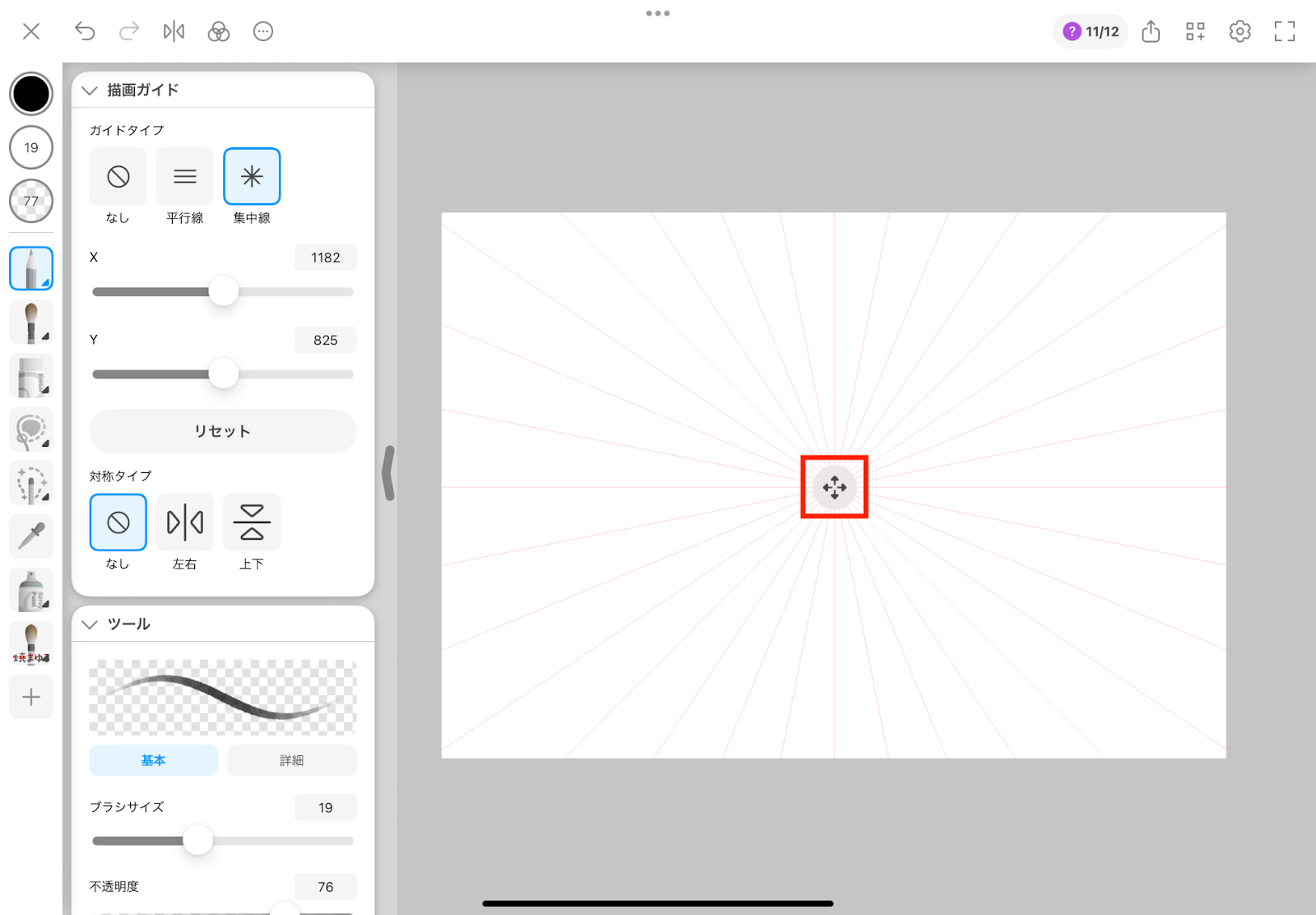Screen dimensions: 1316x915
Task: Undo the last action
Action: click(85, 31)
